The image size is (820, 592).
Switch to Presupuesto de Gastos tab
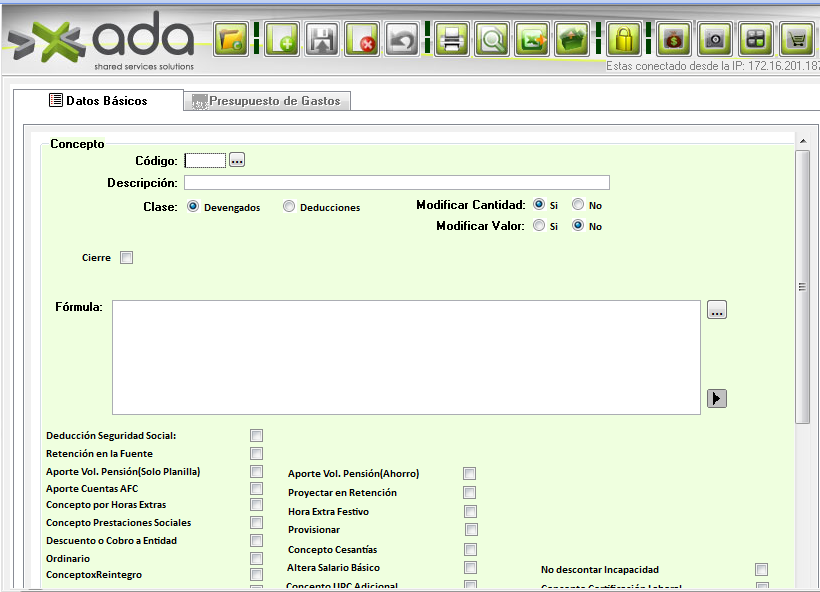(267, 101)
